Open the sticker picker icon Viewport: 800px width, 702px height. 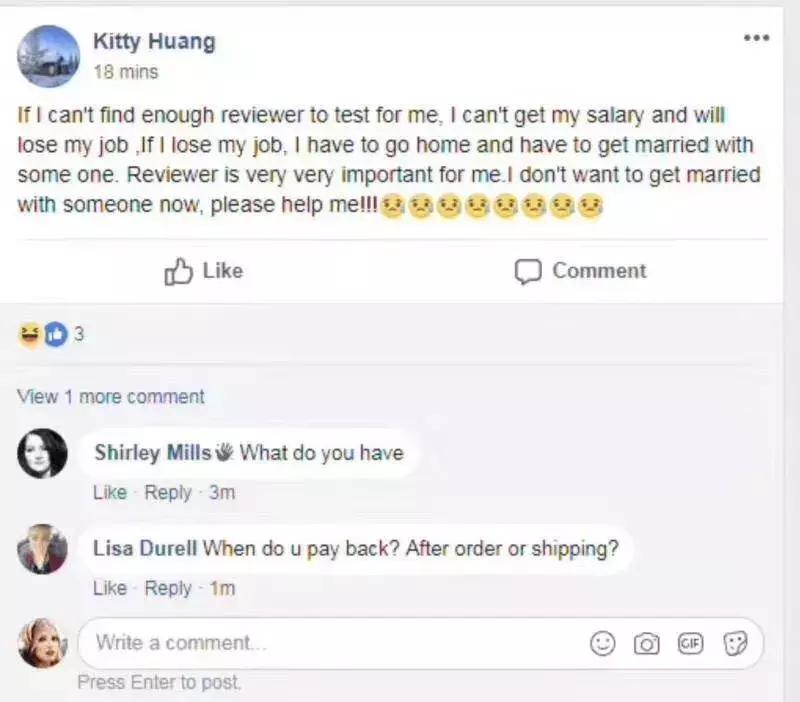(x=736, y=643)
